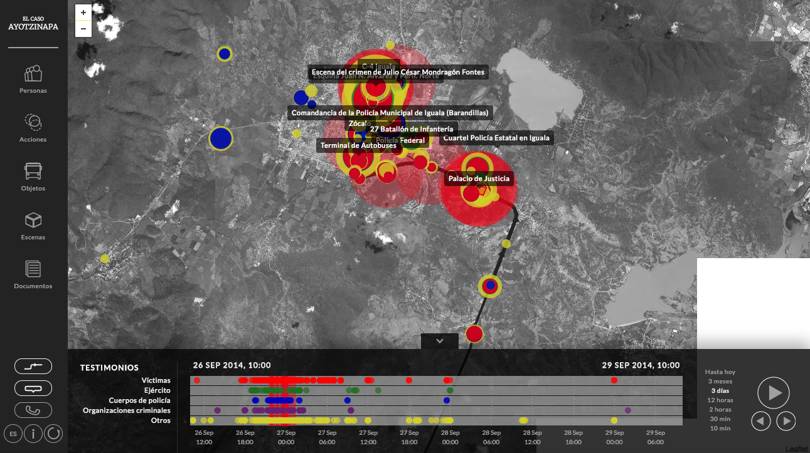Zoom out on the map

click(x=83, y=29)
